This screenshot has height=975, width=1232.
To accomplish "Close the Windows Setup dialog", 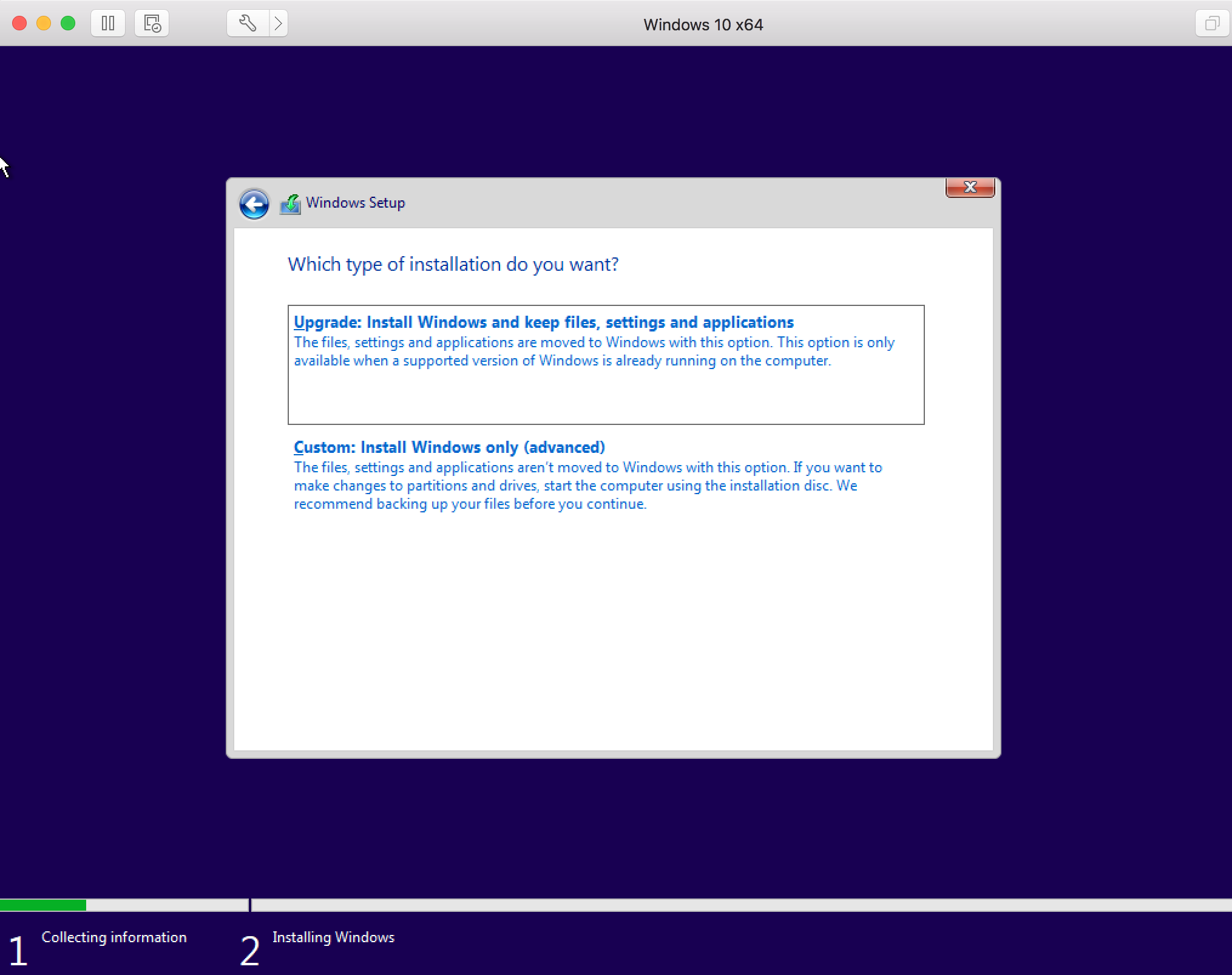I will (970, 188).
